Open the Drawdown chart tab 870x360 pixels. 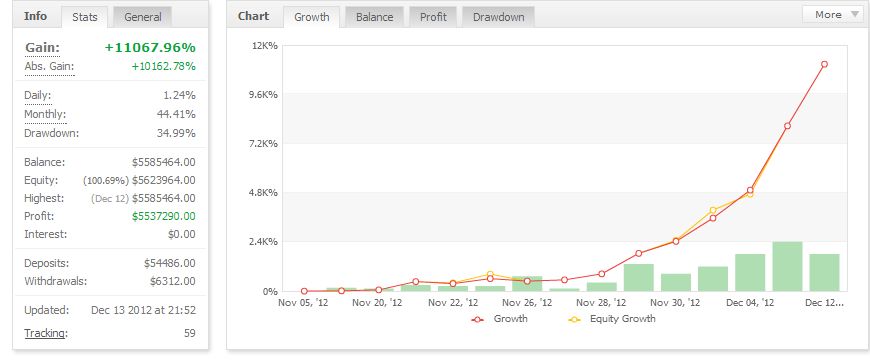pos(498,17)
